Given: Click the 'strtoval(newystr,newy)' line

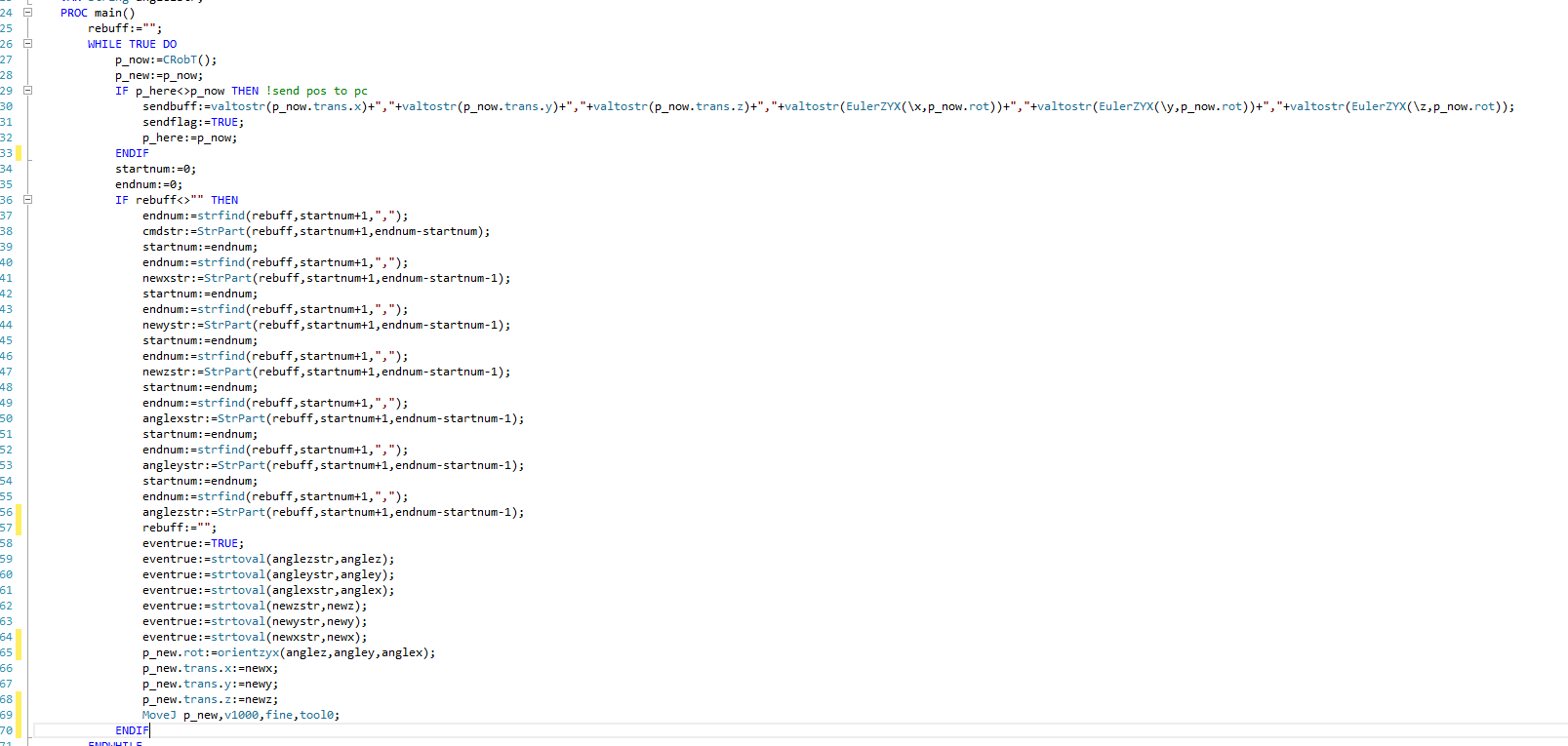Looking at the screenshot, I should pyautogui.click(x=255, y=621).
